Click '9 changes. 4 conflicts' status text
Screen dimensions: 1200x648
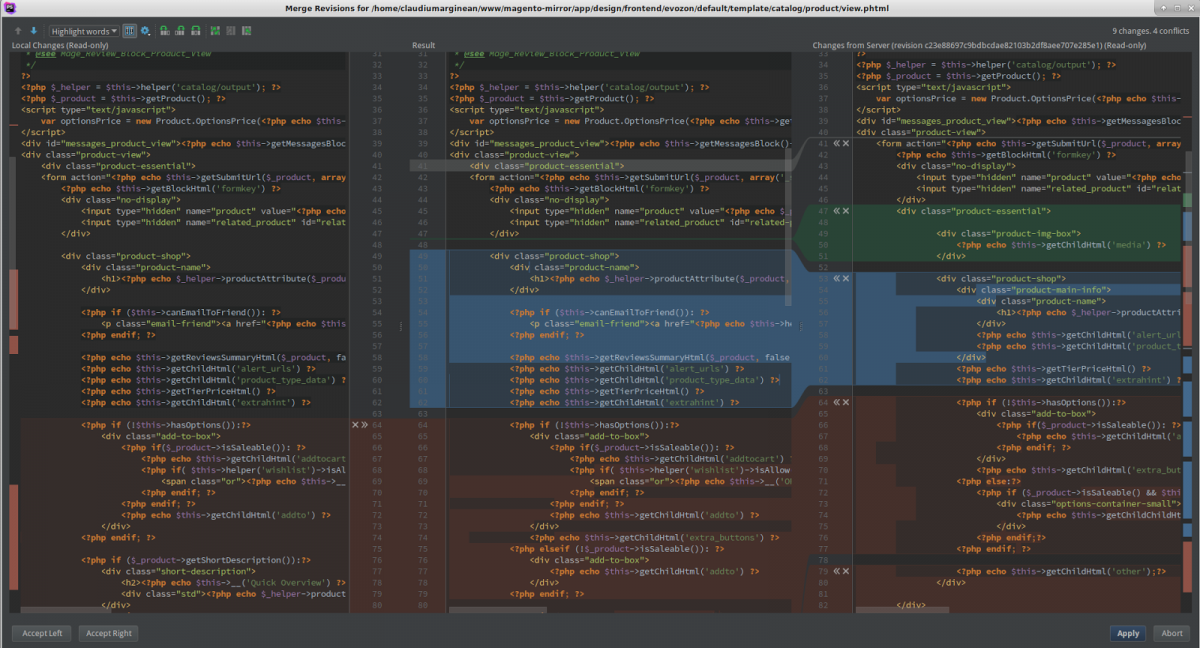(x=1148, y=32)
